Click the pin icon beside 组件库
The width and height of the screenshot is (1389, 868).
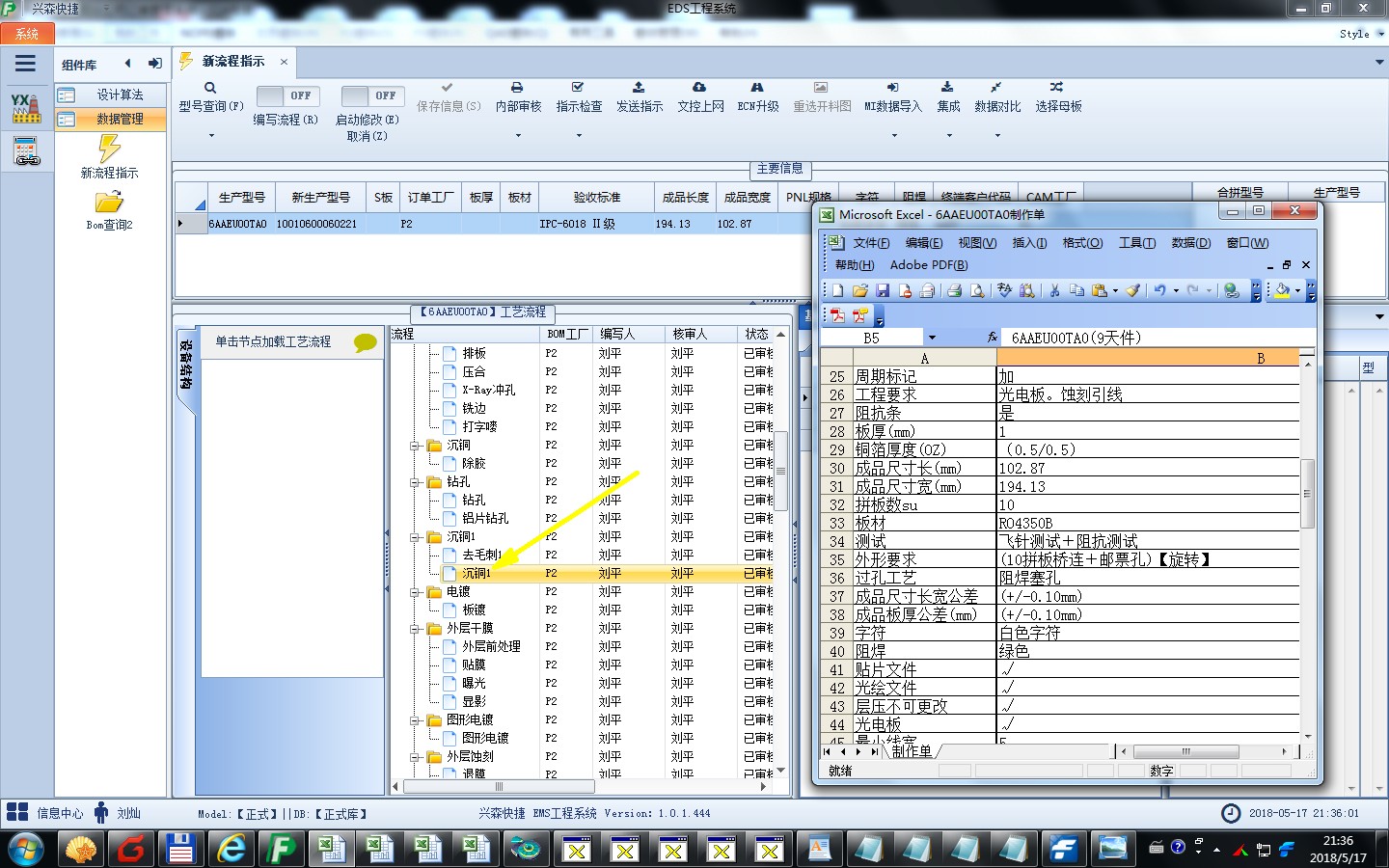(154, 64)
